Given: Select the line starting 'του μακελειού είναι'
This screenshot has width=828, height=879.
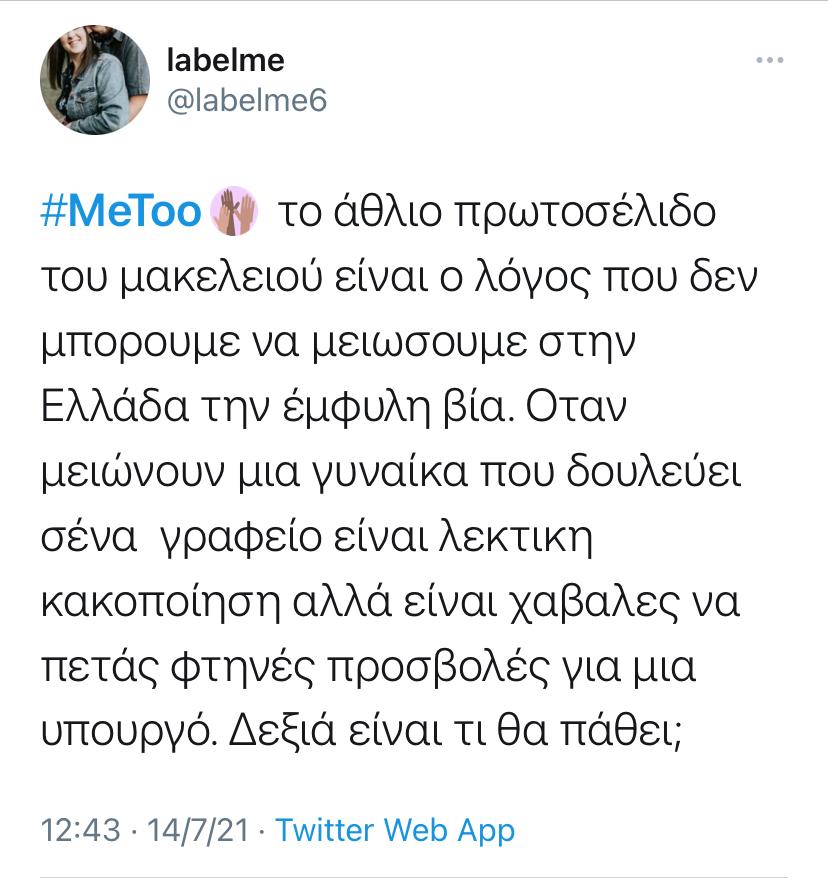Looking at the screenshot, I should coord(399,277).
